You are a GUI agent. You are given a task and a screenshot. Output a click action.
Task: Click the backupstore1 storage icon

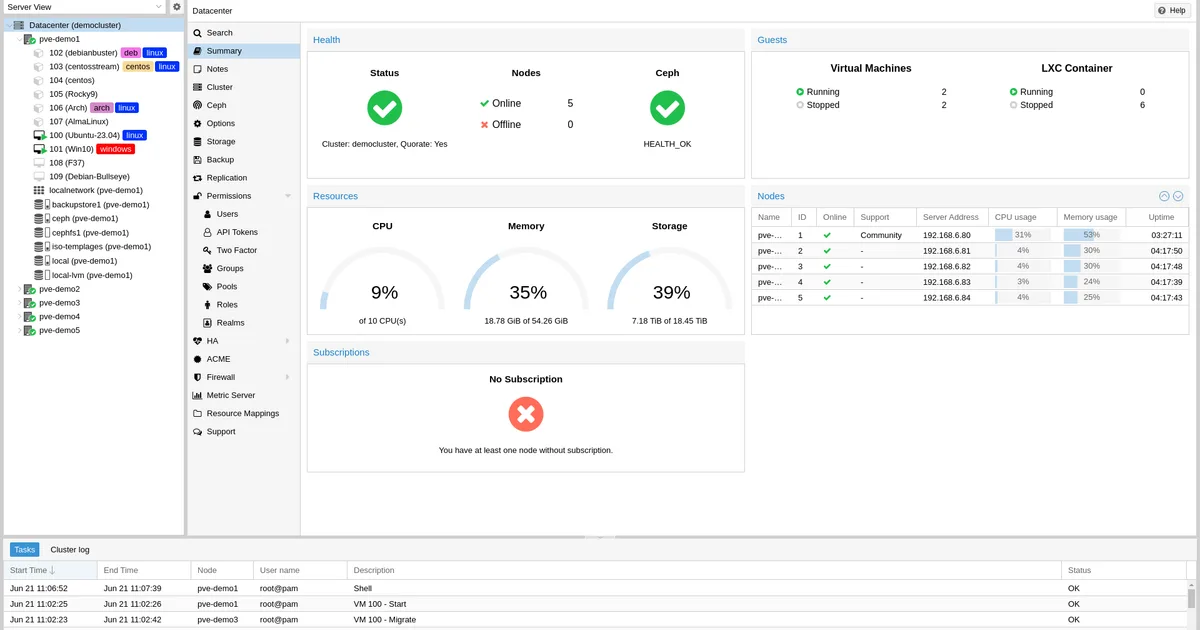[x=41, y=204]
